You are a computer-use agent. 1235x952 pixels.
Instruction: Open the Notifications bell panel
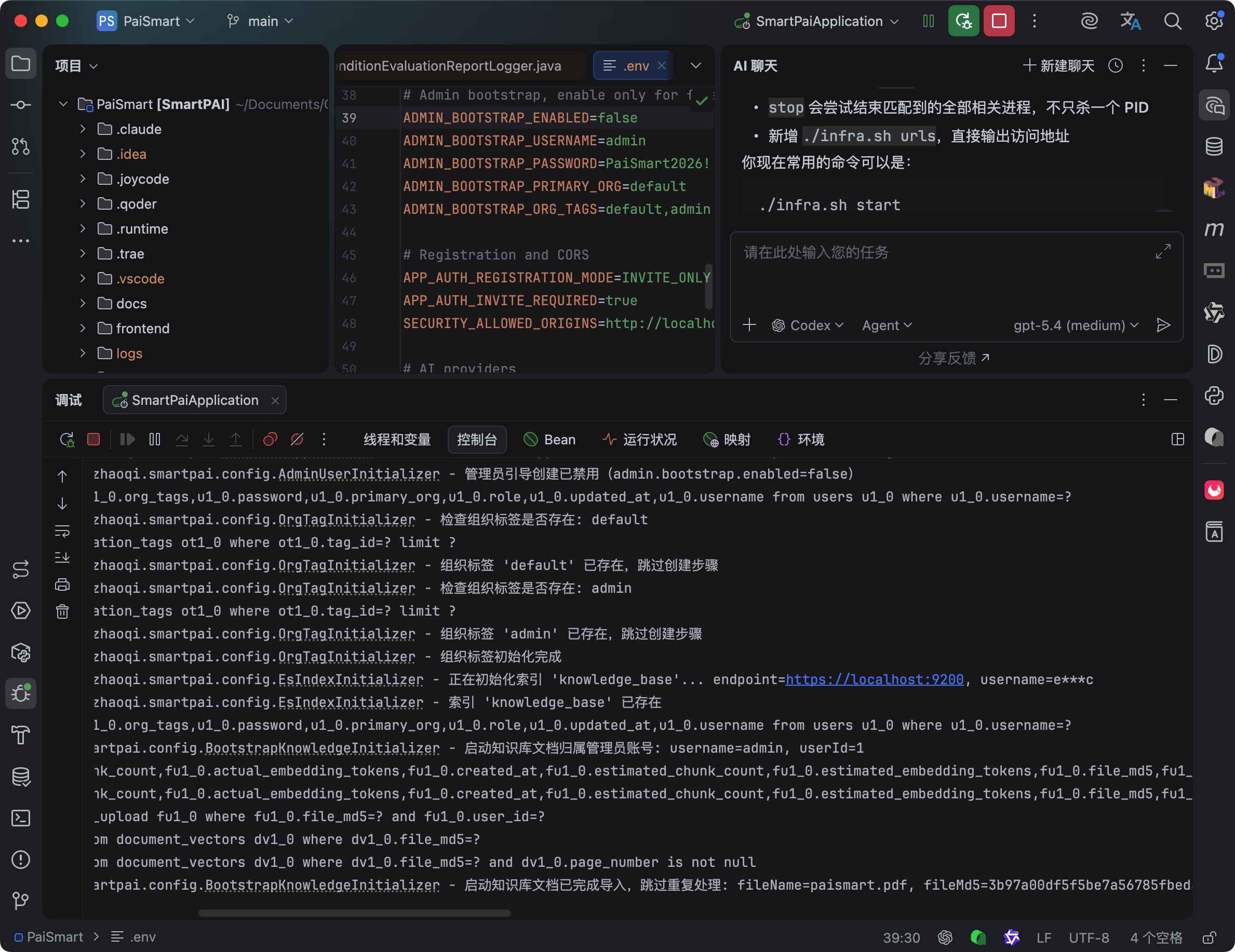[x=1214, y=63]
